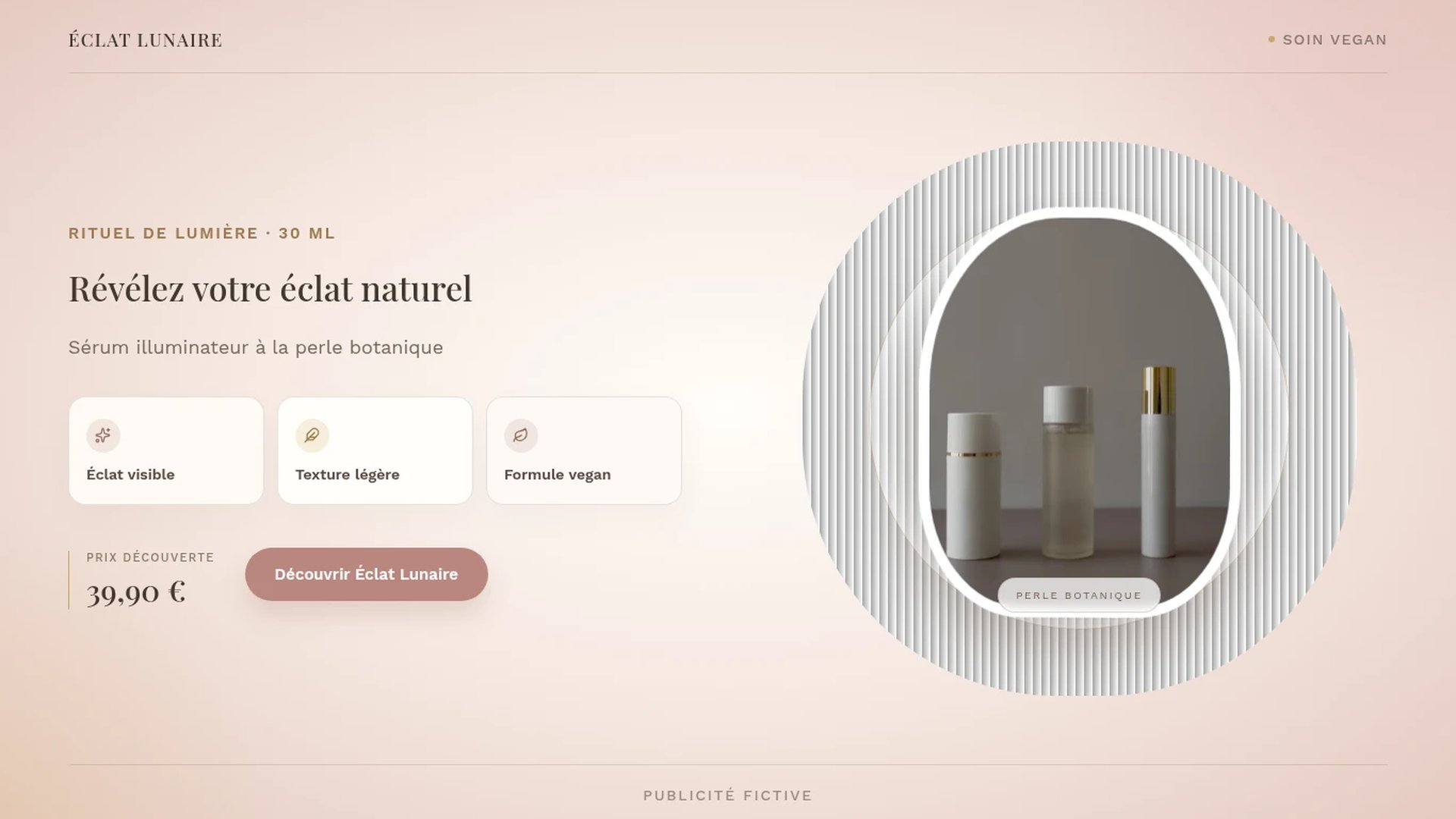Click the PUBLICITÉ FICTIVE footer text
This screenshot has width=1456, height=819.
pyautogui.click(x=728, y=795)
